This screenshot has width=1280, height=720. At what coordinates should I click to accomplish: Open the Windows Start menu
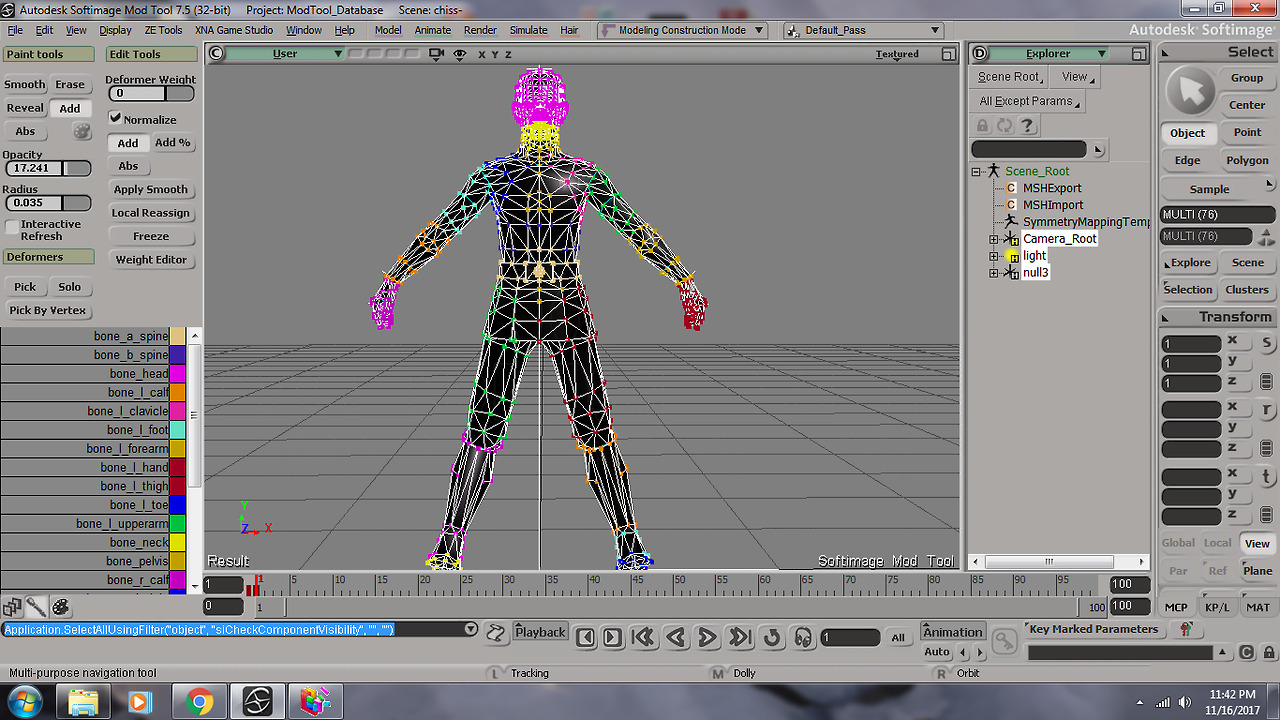click(24, 701)
